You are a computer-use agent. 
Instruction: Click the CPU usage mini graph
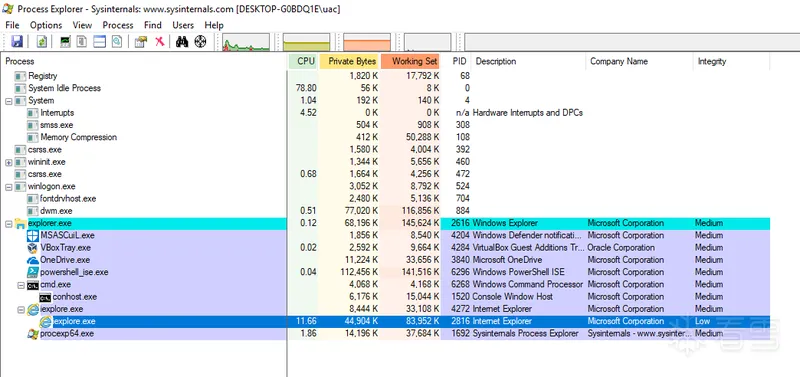pyautogui.click(x=246, y=42)
